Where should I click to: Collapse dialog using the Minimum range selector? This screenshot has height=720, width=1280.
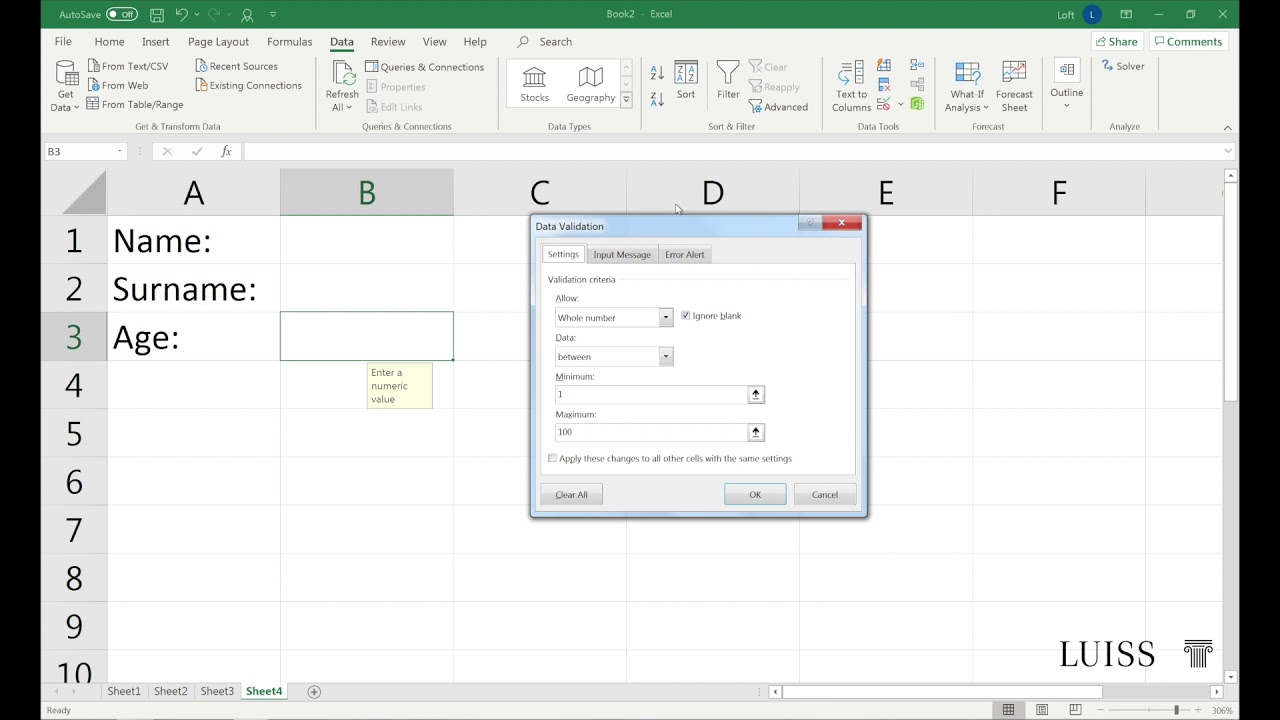(x=756, y=394)
